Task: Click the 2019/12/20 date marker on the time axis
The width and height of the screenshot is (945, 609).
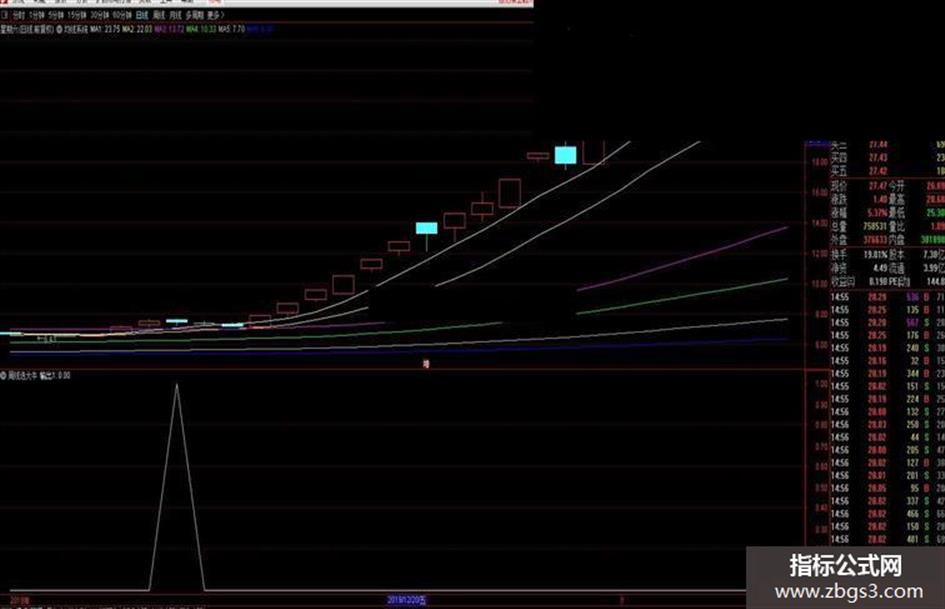Action: (407, 600)
